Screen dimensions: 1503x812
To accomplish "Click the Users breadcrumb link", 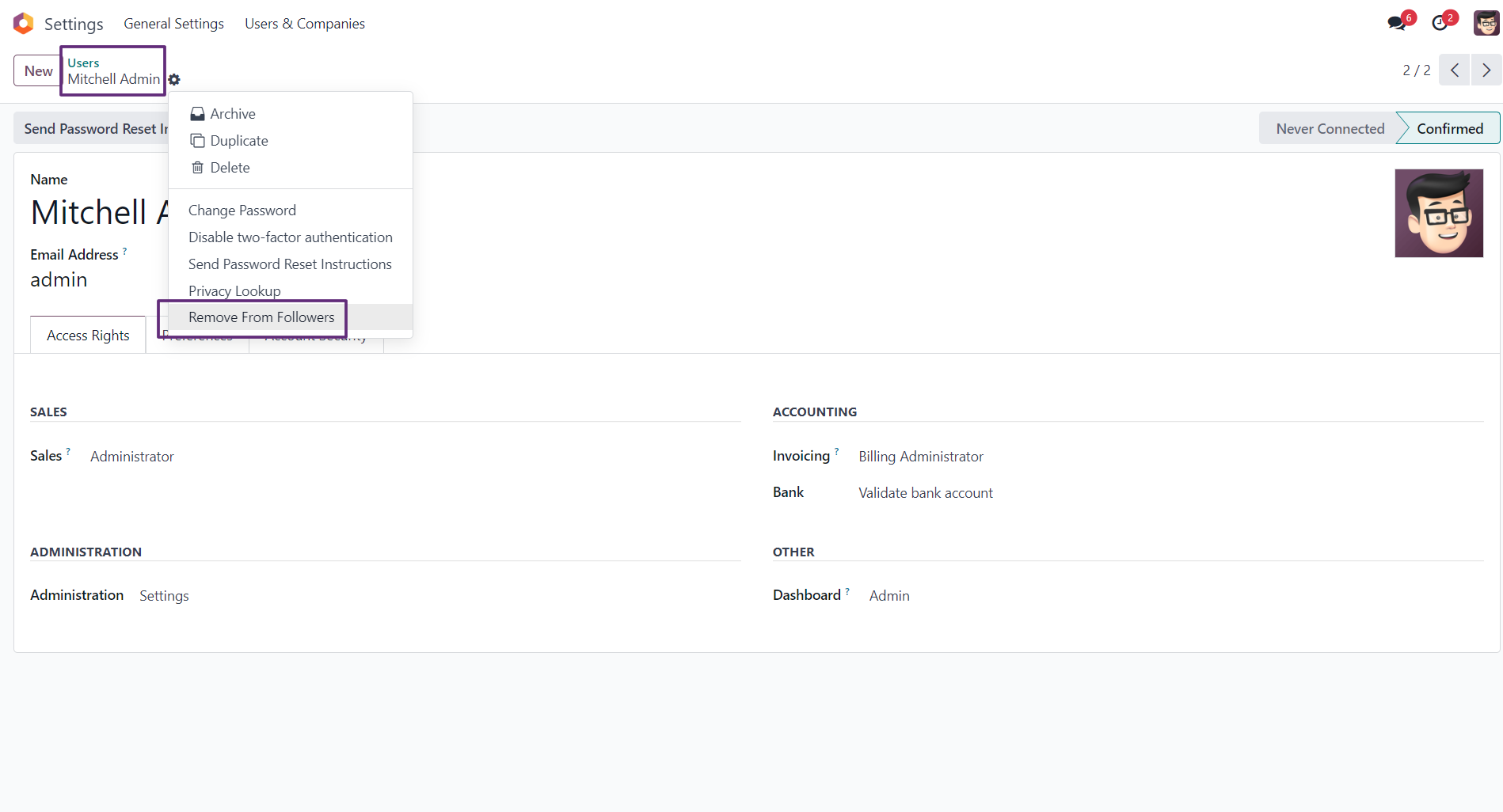I will [x=83, y=63].
